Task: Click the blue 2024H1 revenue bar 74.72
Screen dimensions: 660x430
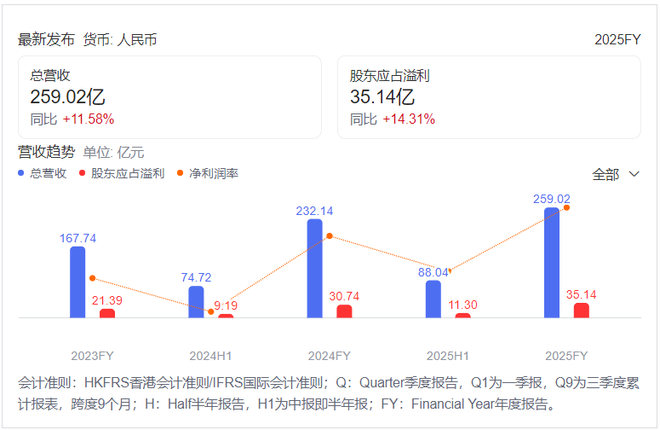Action: pyautogui.click(x=196, y=302)
